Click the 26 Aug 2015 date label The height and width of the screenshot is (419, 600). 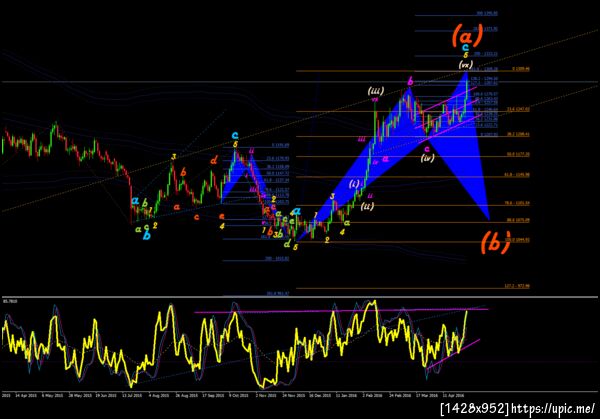pos(186,395)
